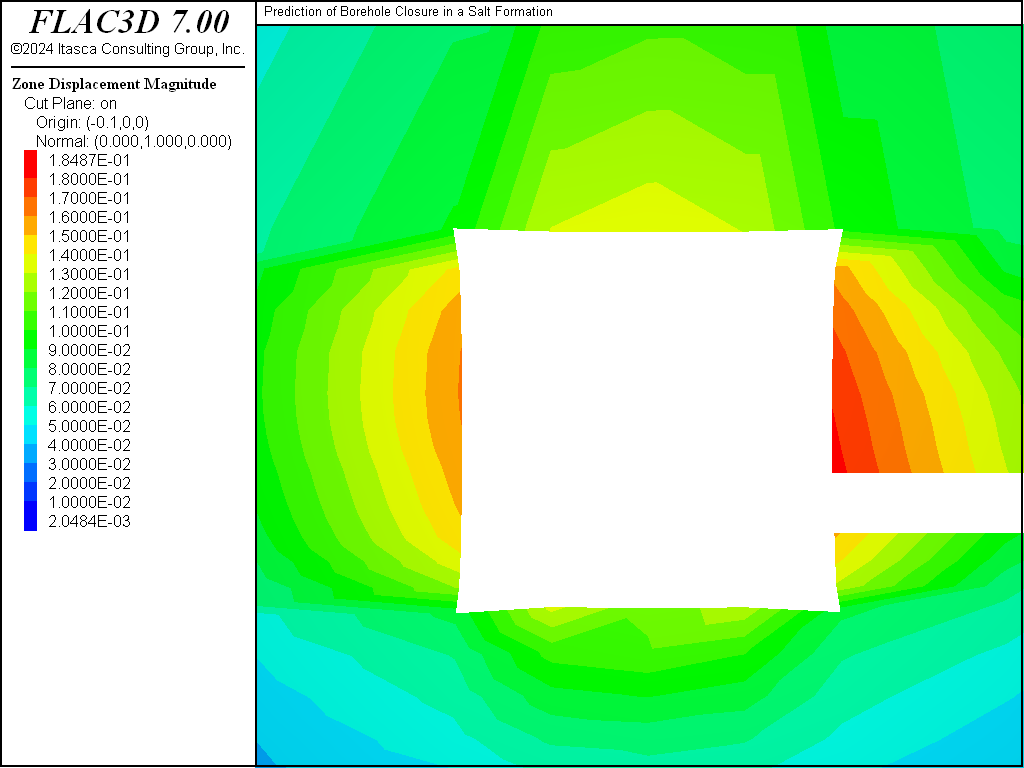
Task: Click the Normal (0.000,1.000,0.000) legend line
Action: (134, 141)
